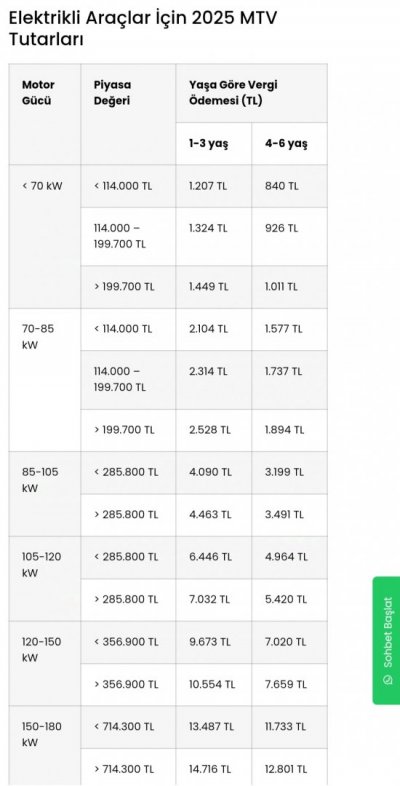400x786 pixels.
Task: Click the 150-180 kW motor power cell
Action: pos(45,746)
